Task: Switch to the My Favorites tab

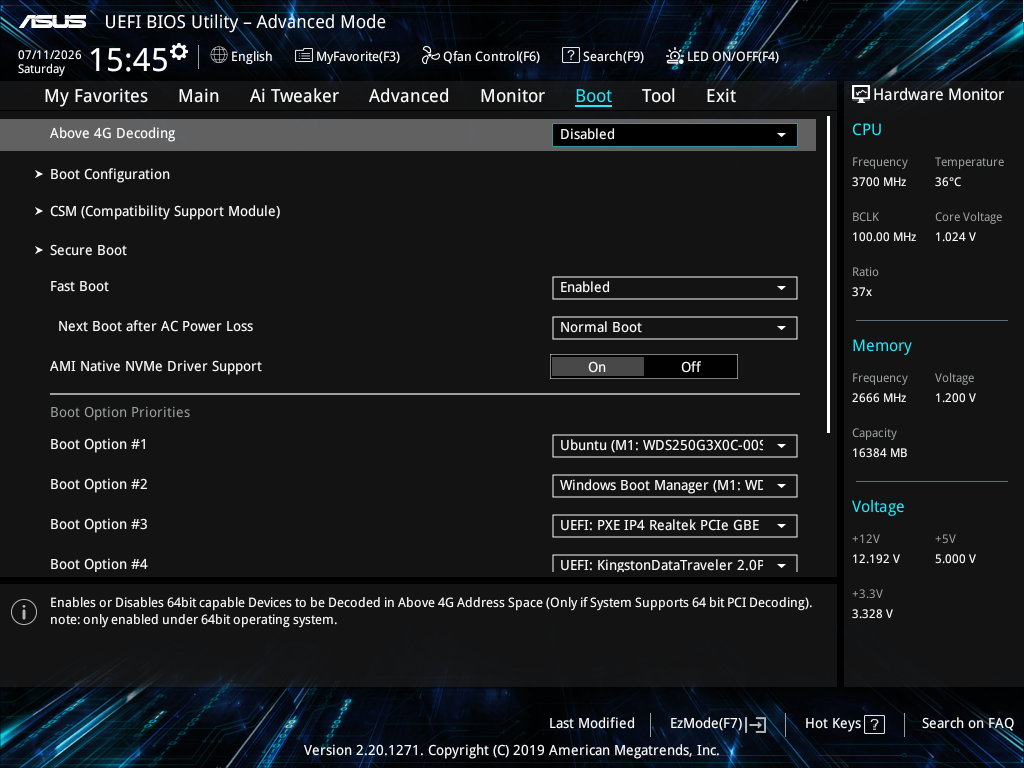Action: click(96, 96)
